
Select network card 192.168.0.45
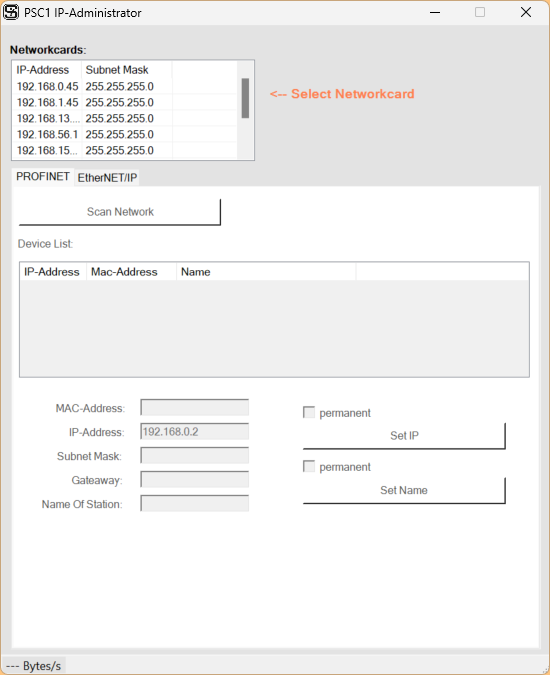pyautogui.click(x=124, y=87)
